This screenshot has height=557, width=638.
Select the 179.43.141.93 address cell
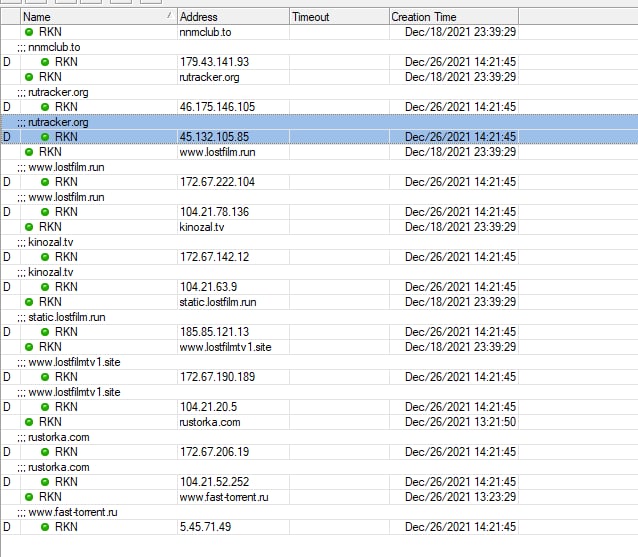(233, 62)
